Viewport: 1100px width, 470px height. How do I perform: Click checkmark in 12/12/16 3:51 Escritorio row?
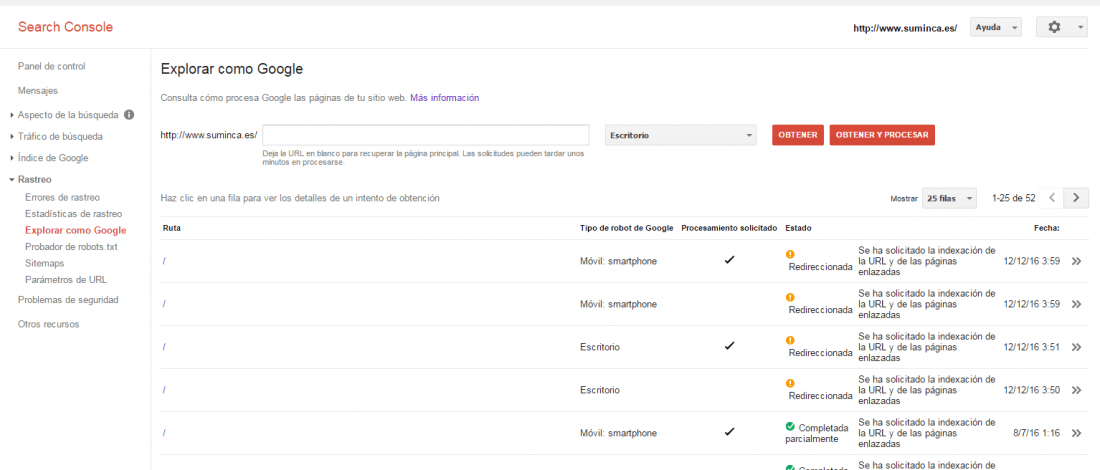pyautogui.click(x=730, y=346)
